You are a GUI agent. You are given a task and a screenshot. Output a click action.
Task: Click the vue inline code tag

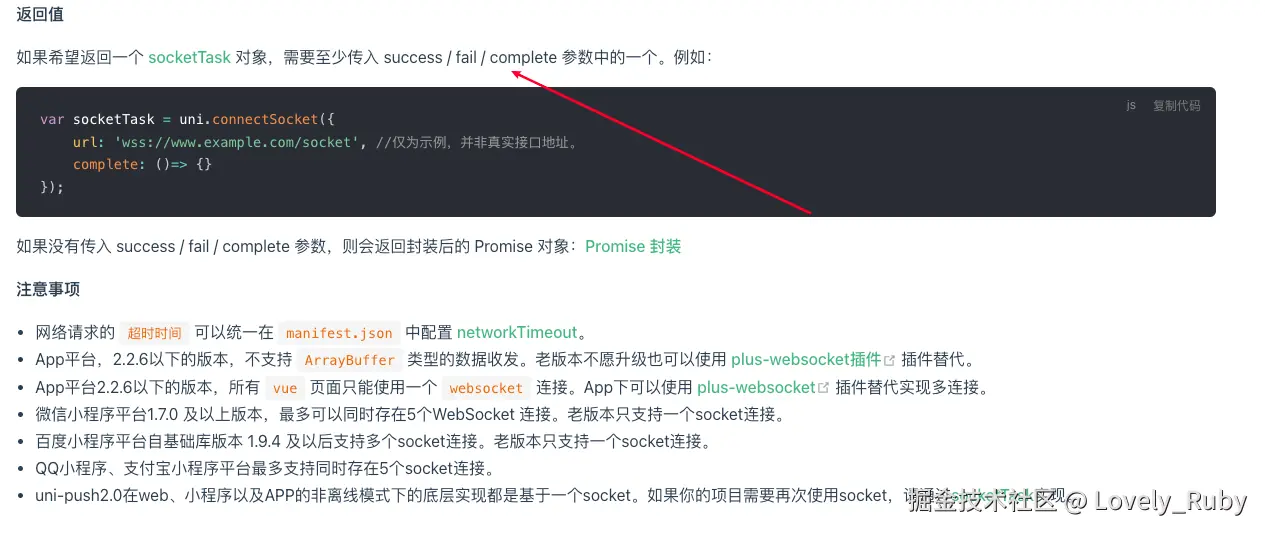coord(285,388)
